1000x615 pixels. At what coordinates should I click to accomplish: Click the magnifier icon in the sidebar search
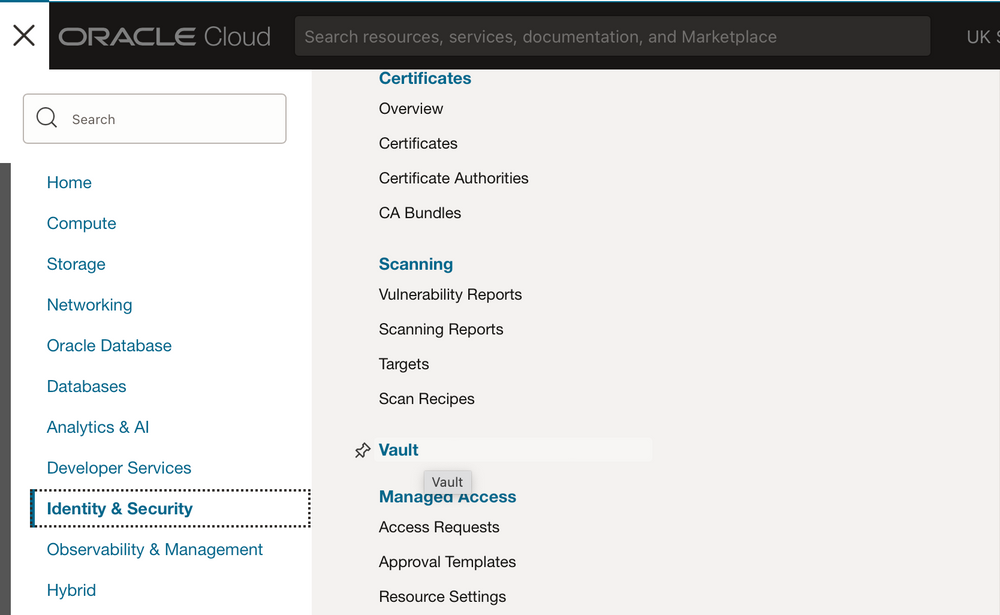click(46, 118)
